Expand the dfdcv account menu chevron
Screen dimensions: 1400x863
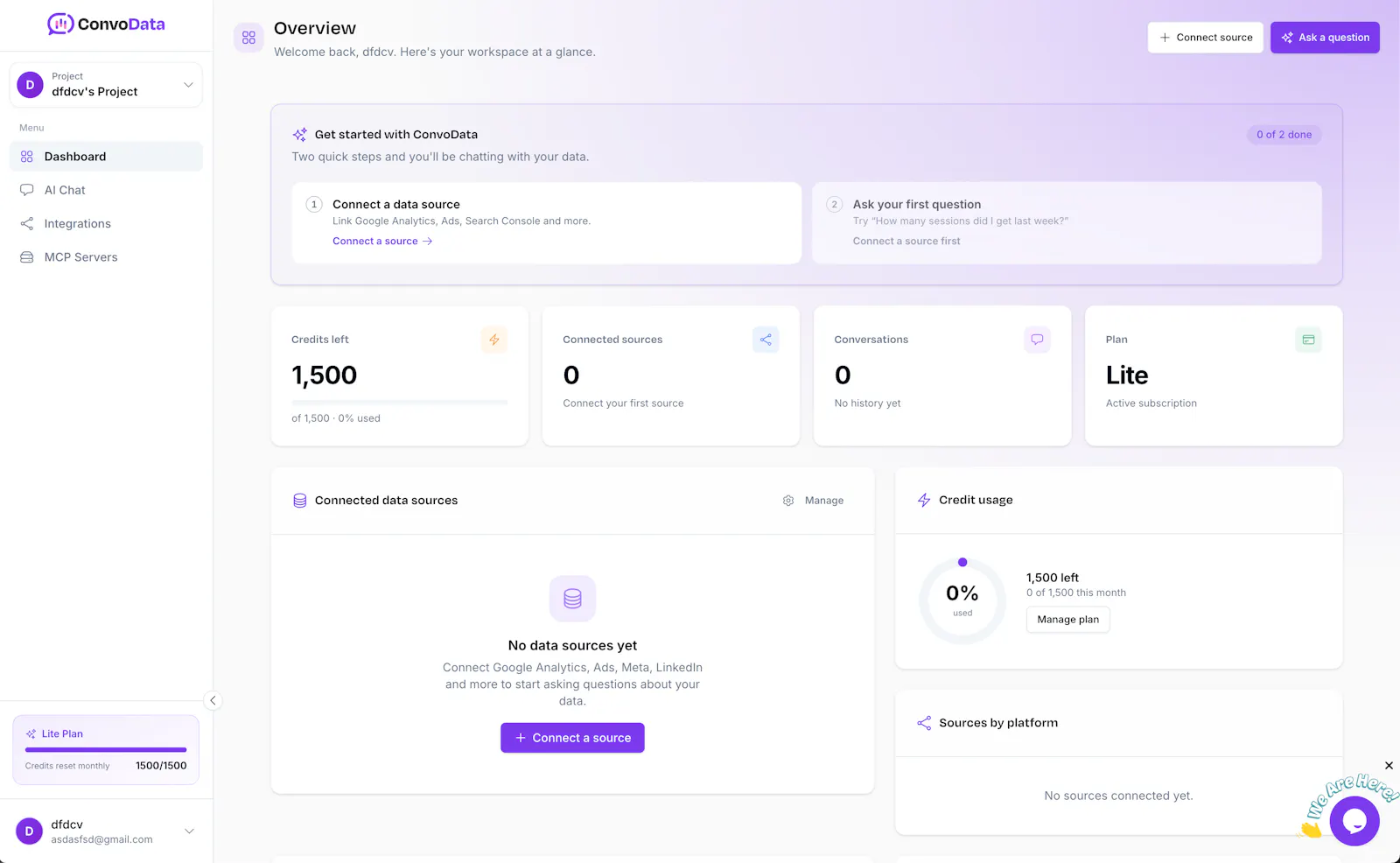pos(189,831)
